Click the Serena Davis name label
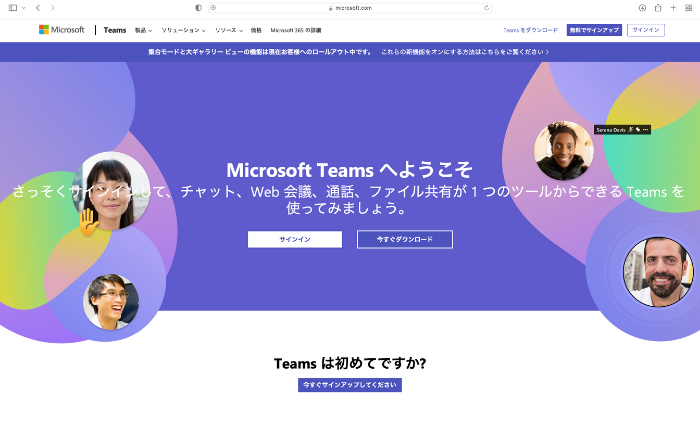The height and width of the screenshot is (432, 700). click(611, 130)
